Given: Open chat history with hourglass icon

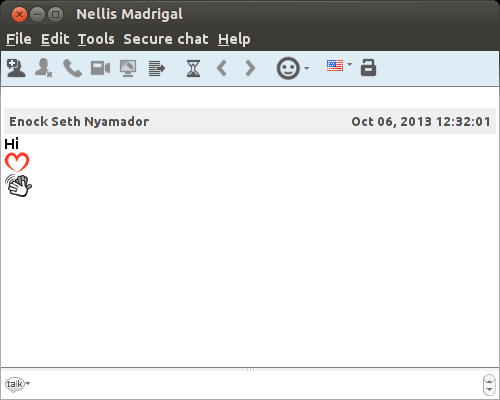Looking at the screenshot, I should pyautogui.click(x=193, y=68).
